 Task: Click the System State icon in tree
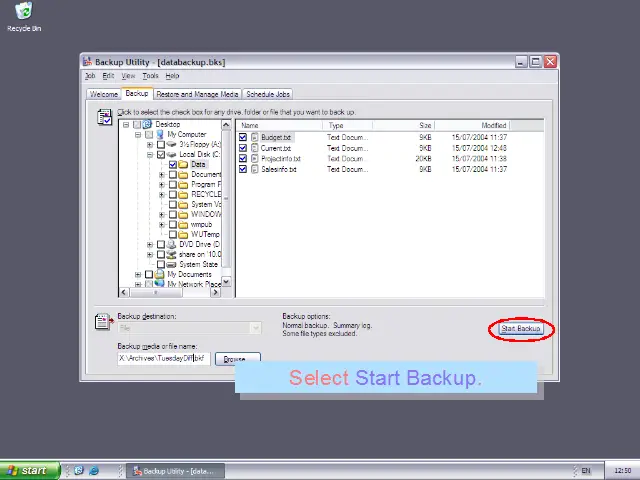[x=172, y=264]
